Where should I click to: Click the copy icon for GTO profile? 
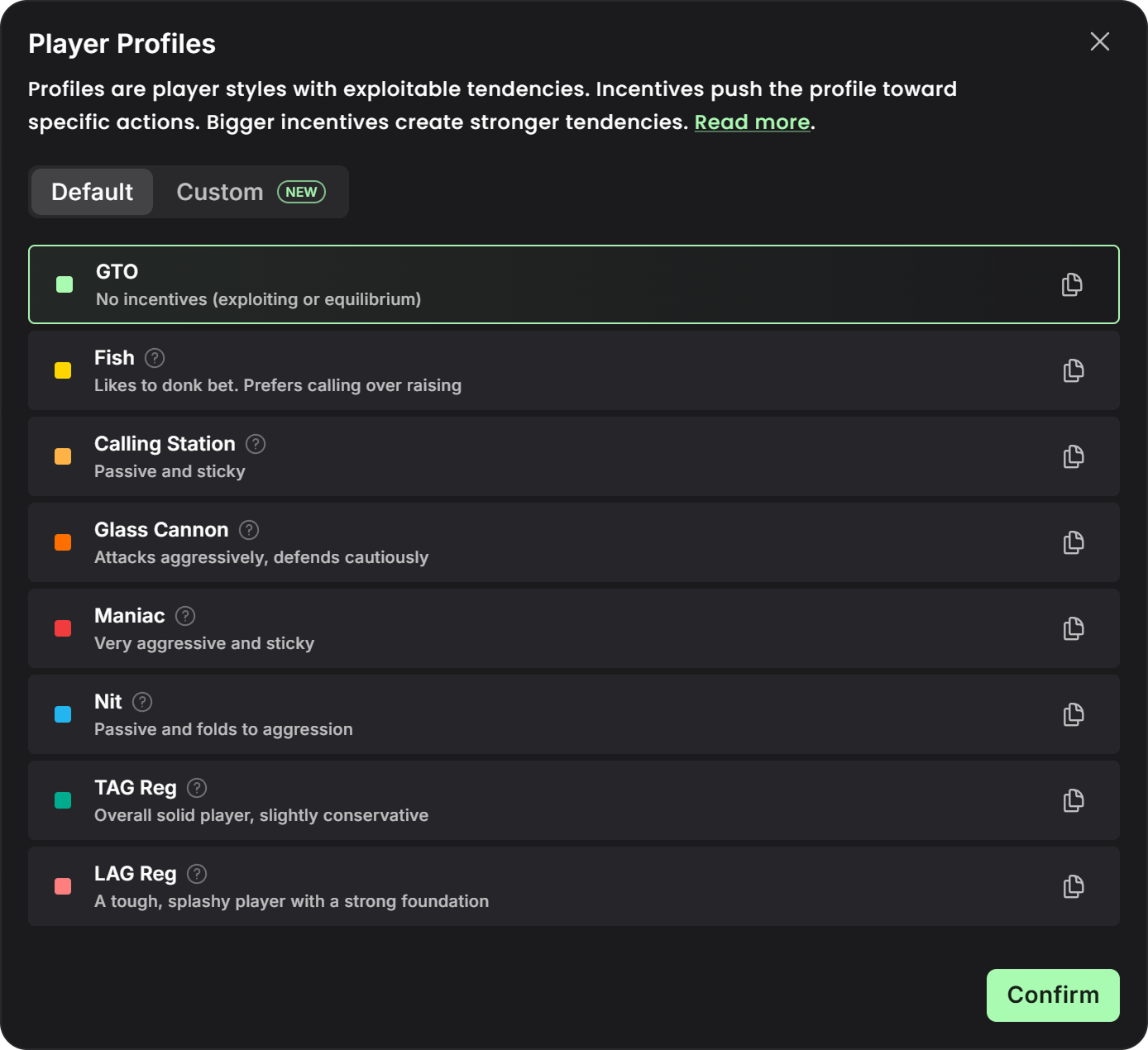(x=1072, y=284)
